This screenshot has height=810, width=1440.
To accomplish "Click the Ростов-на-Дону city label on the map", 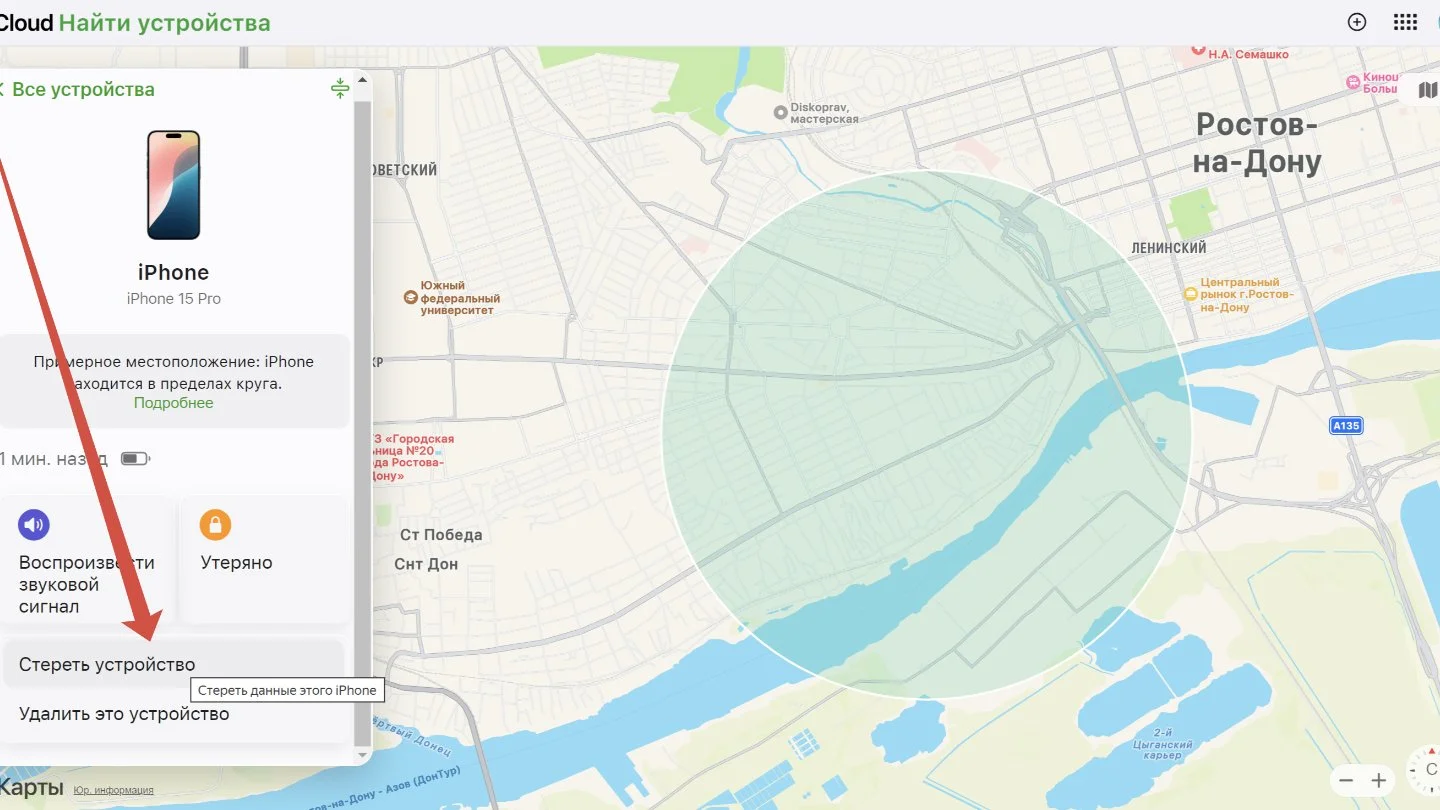I will tap(1257, 143).
